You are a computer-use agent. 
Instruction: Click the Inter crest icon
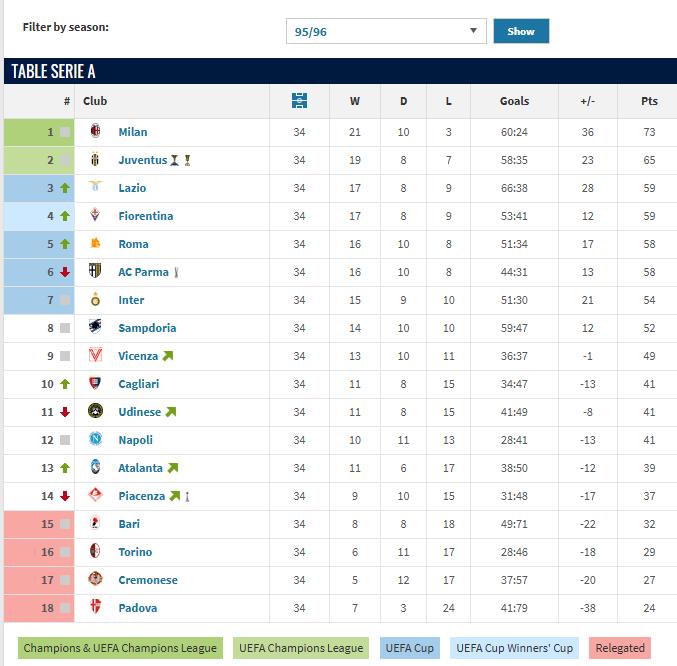96,300
